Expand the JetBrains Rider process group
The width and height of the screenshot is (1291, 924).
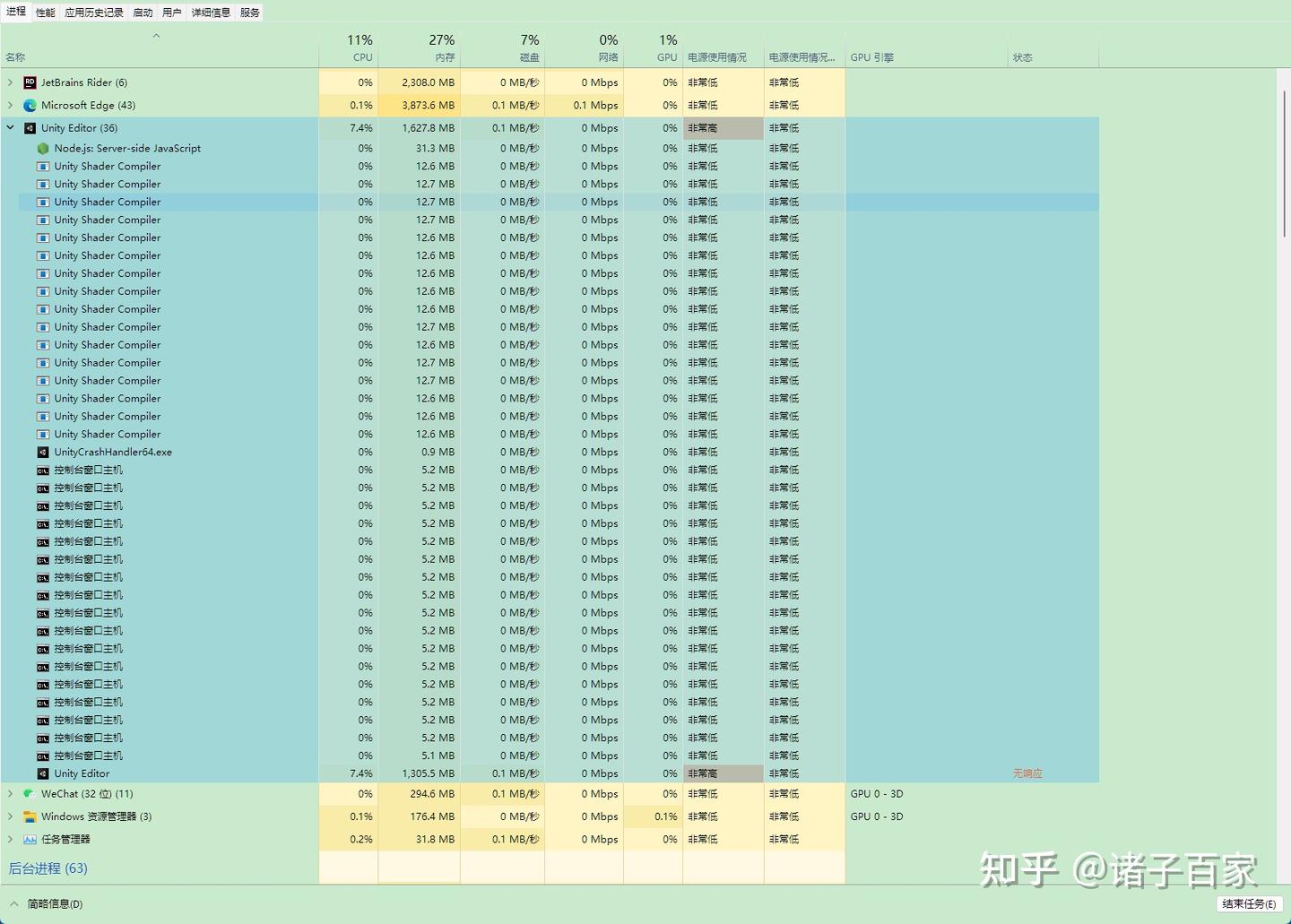[10, 82]
